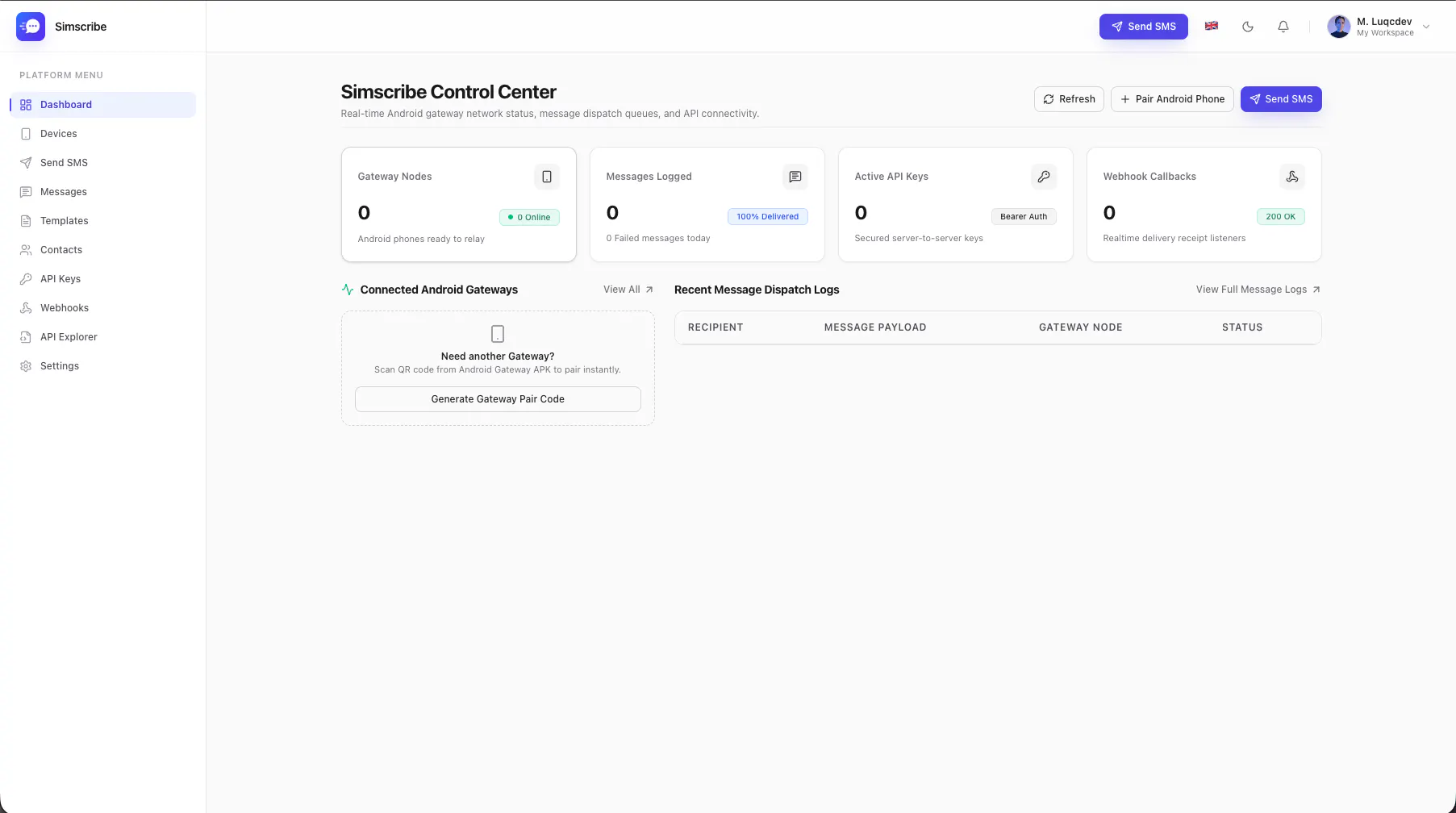The height and width of the screenshot is (813, 1456).
Task: Click Pair Android Phone button
Action: pos(1172,99)
